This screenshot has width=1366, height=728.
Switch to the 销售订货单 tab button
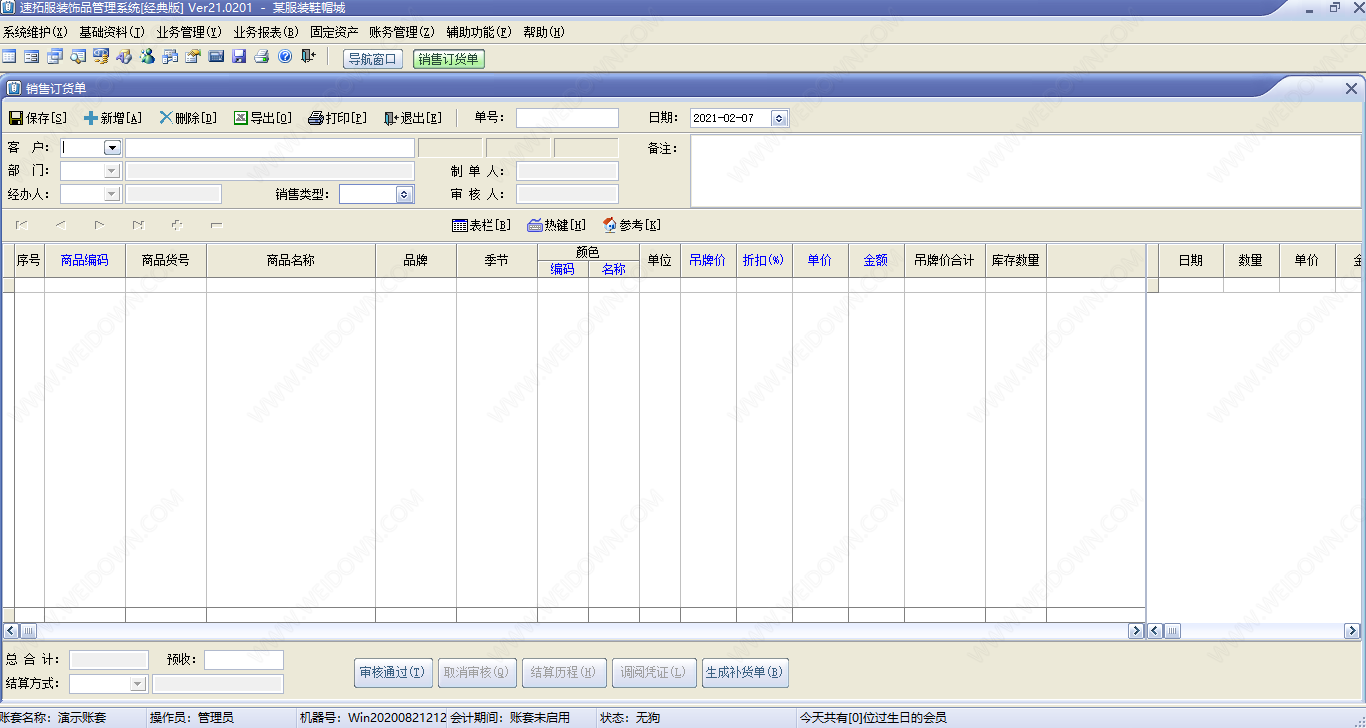[x=448, y=59]
